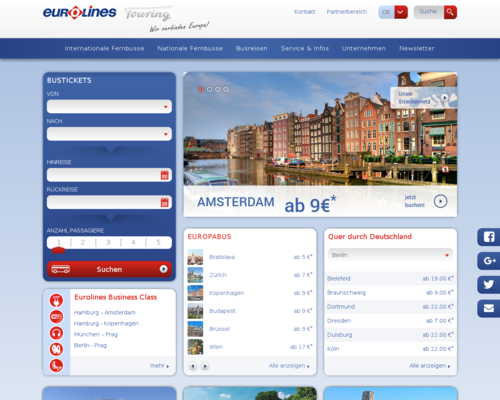500x400 pixels.
Task: Open Service & Infos menu
Action: (x=305, y=48)
